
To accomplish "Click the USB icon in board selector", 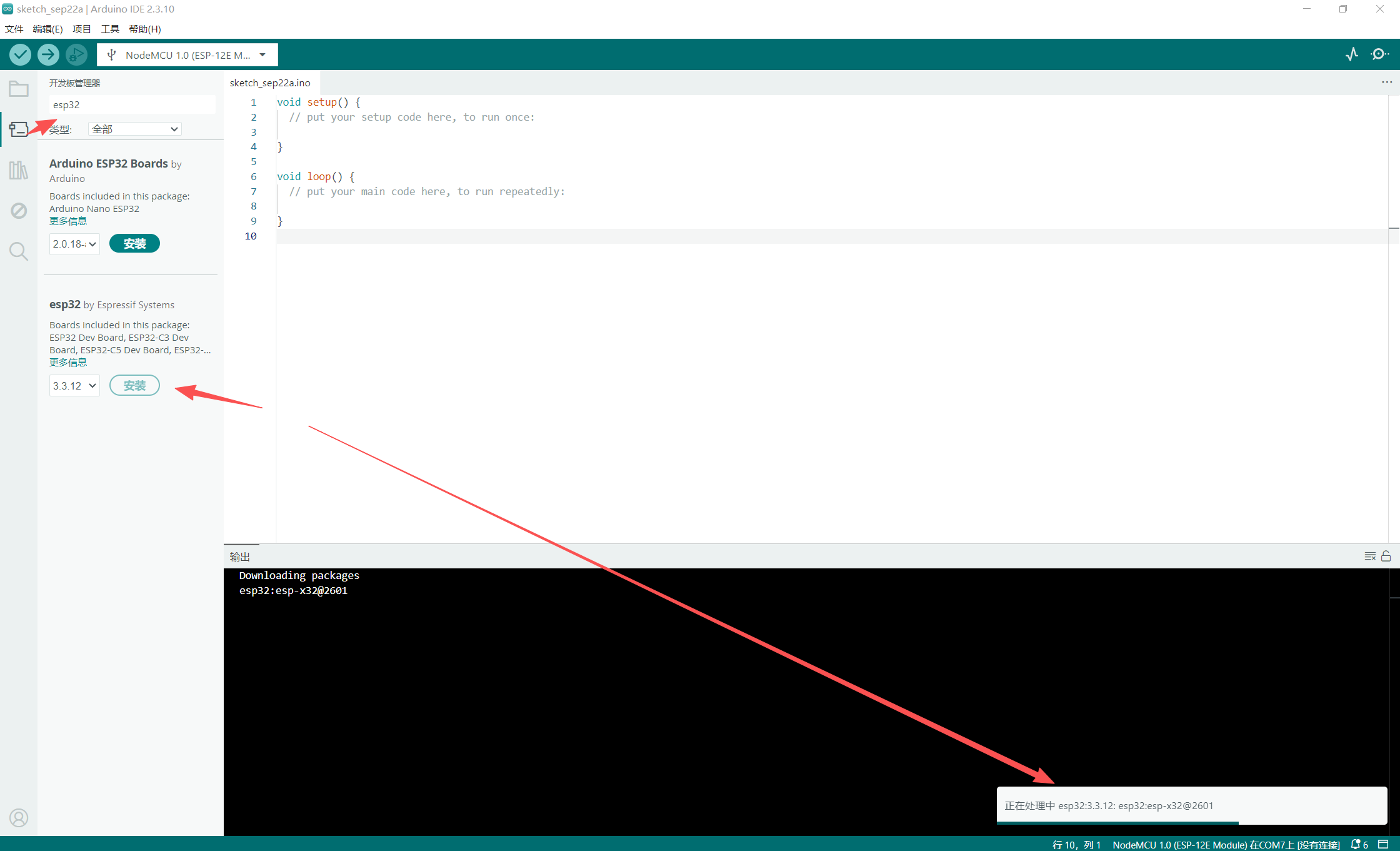I will pyautogui.click(x=112, y=55).
